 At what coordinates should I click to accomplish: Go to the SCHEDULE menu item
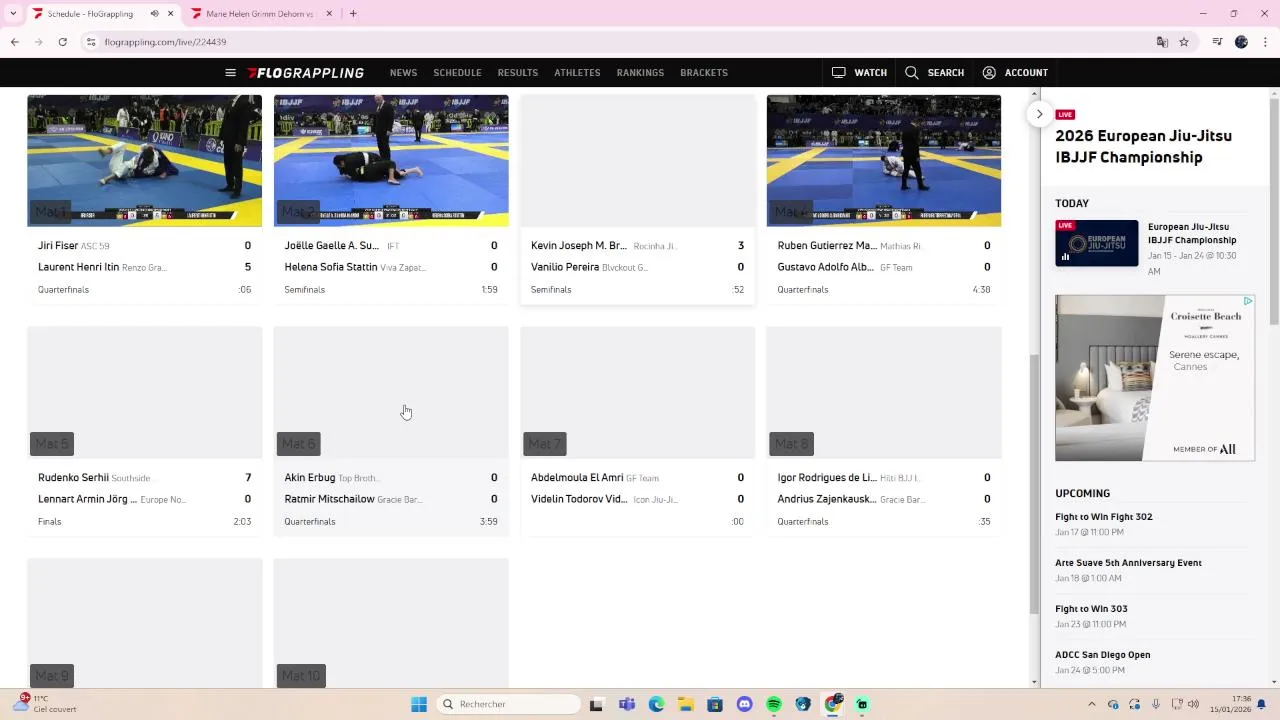click(x=457, y=73)
